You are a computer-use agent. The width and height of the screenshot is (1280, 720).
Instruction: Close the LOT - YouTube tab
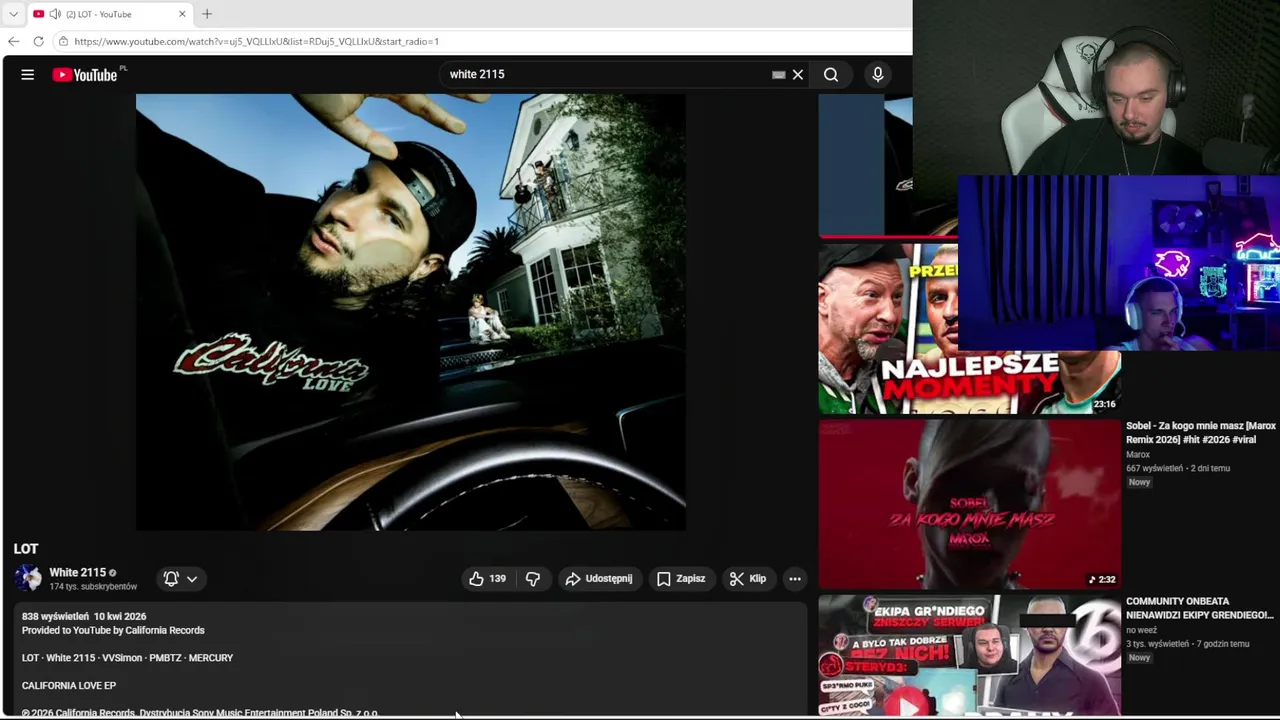click(182, 14)
